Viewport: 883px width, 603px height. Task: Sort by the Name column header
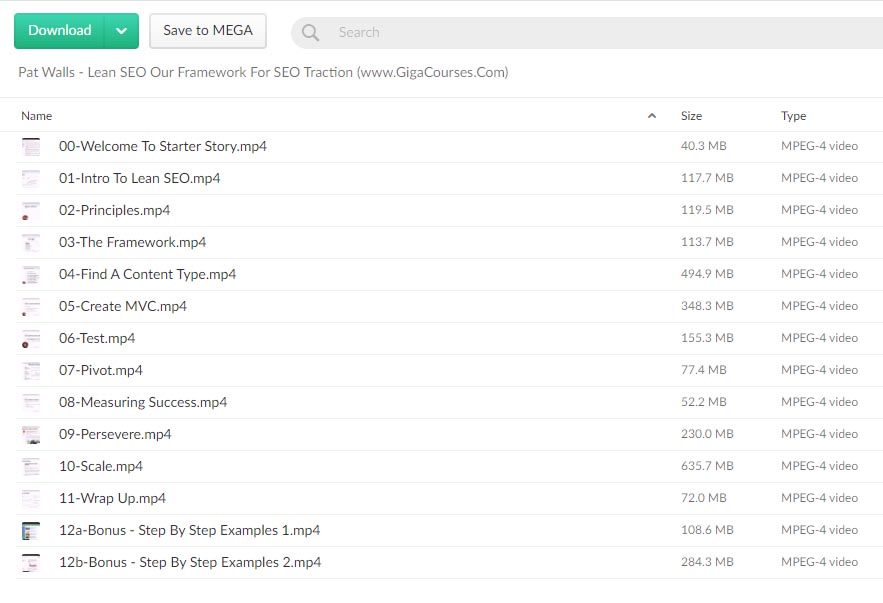click(x=37, y=116)
